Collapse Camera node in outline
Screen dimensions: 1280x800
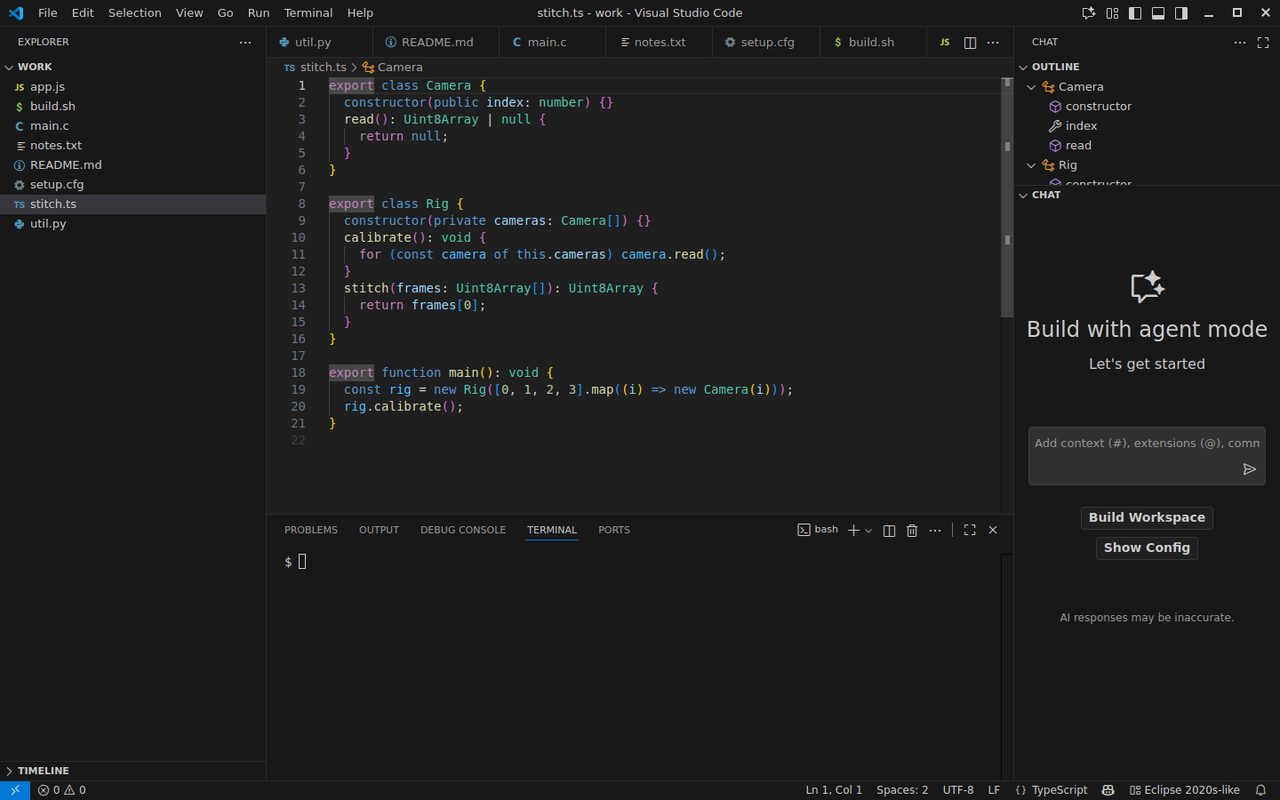click(x=1033, y=87)
